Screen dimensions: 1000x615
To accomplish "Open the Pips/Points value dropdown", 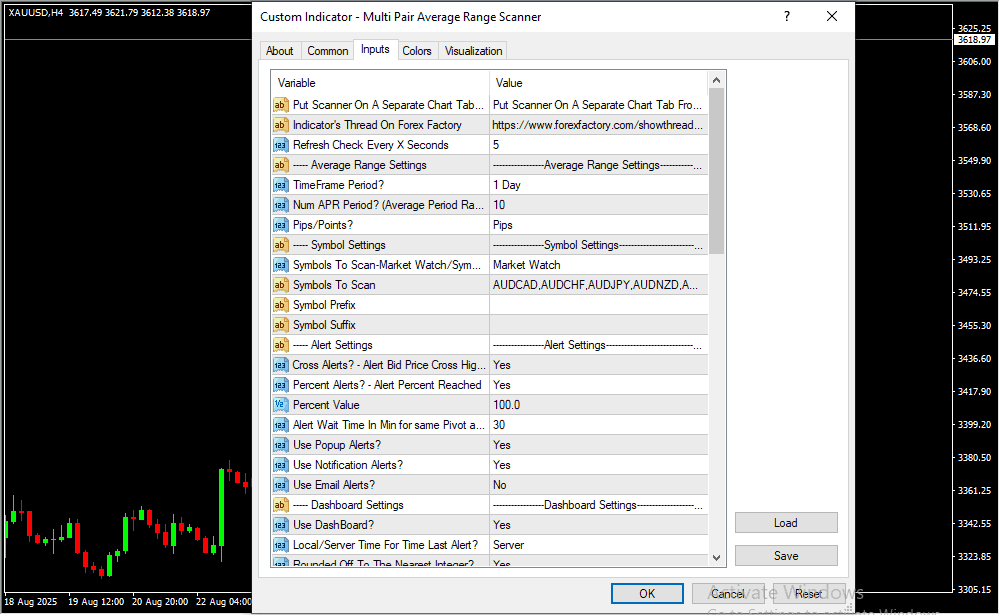I will (x=597, y=225).
